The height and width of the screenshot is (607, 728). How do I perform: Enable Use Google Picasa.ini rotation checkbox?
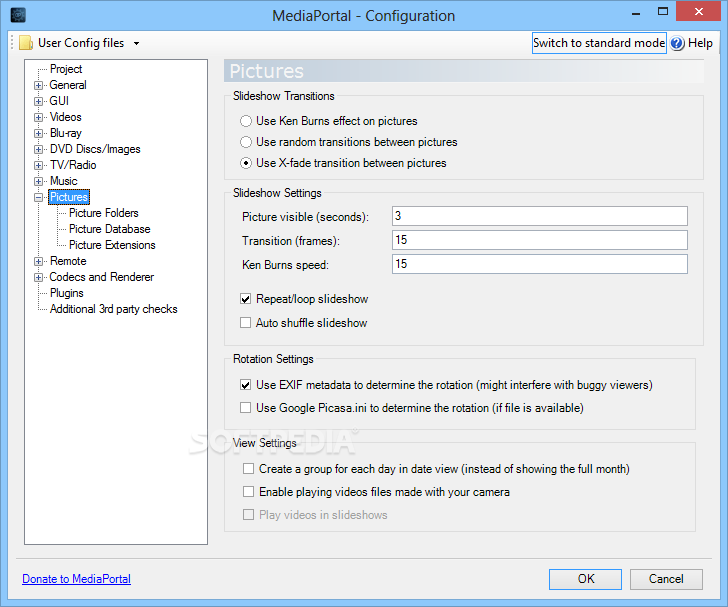pyautogui.click(x=246, y=408)
